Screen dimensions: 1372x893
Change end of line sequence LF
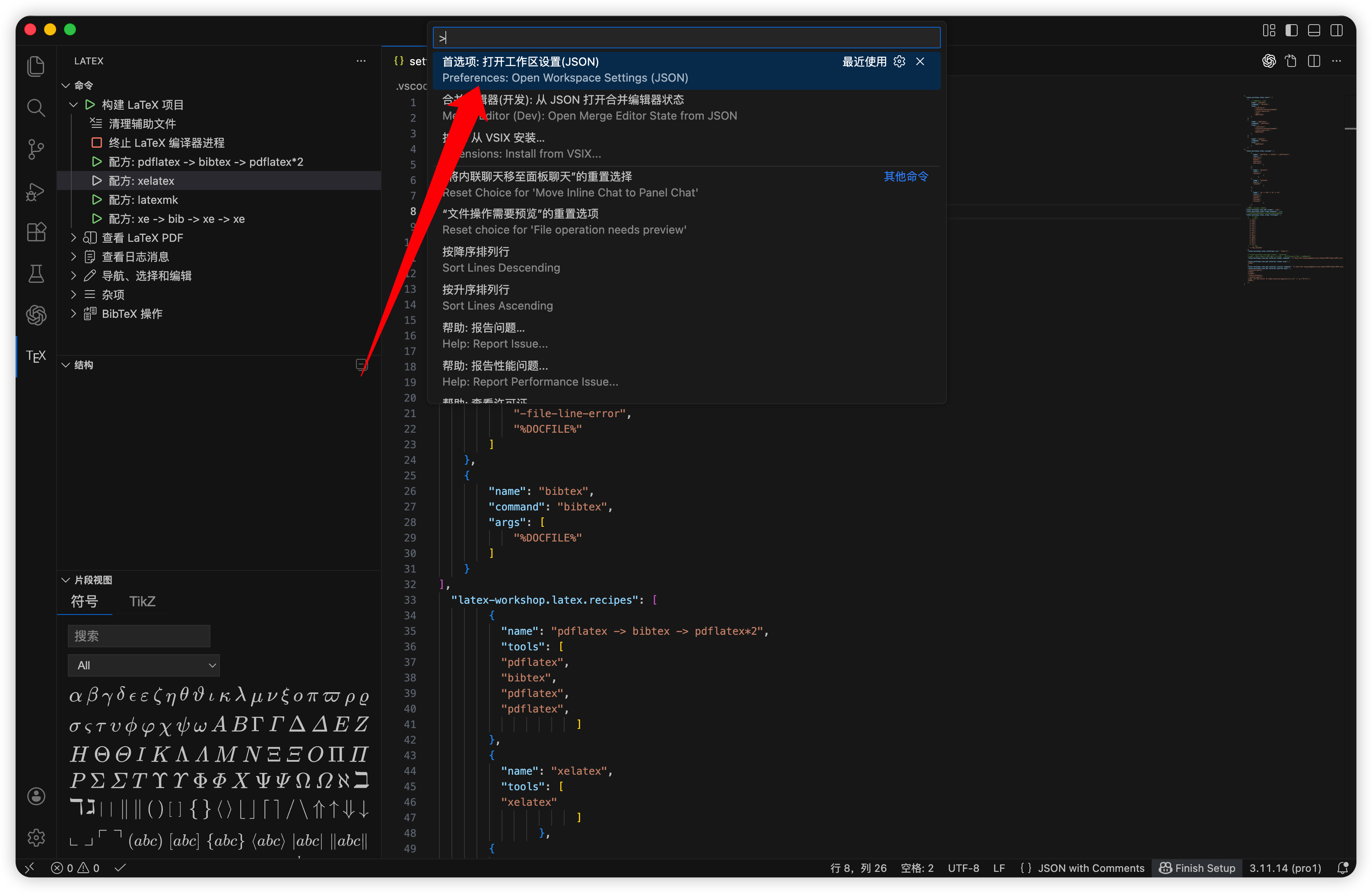[x=999, y=868]
